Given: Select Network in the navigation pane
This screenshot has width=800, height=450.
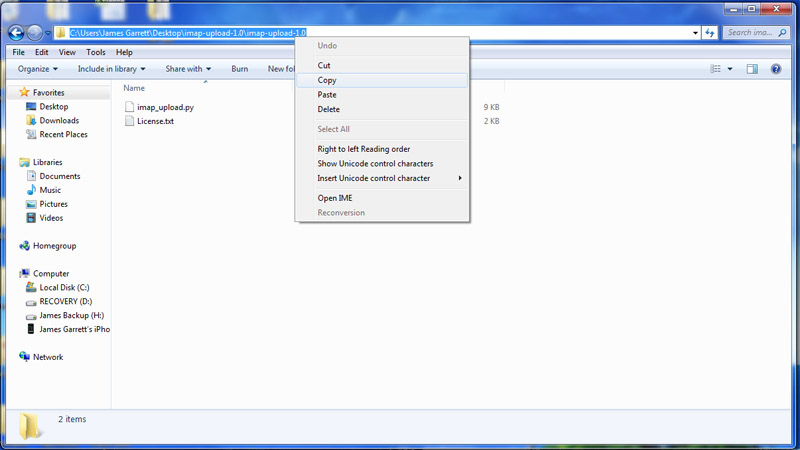Looking at the screenshot, I should (x=48, y=357).
